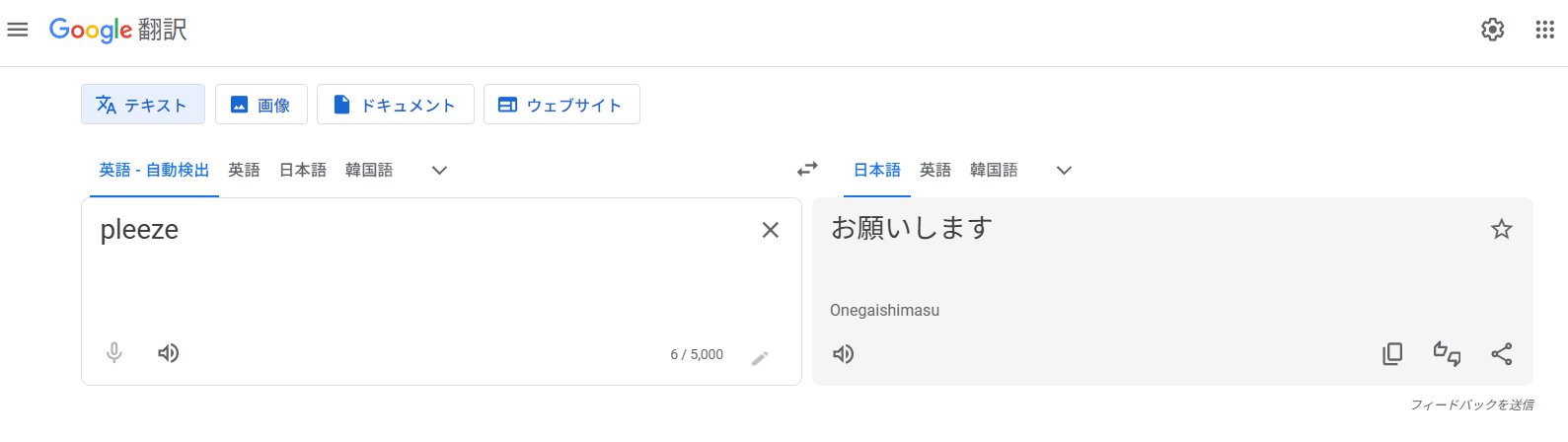The image size is (1568, 442).
Task: Expand the source language list
Action: pos(440,171)
